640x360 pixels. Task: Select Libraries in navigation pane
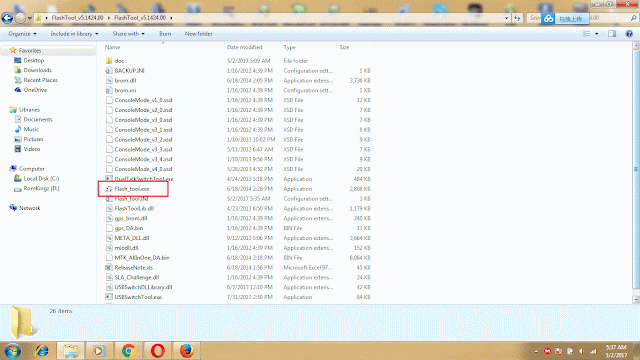[29, 110]
